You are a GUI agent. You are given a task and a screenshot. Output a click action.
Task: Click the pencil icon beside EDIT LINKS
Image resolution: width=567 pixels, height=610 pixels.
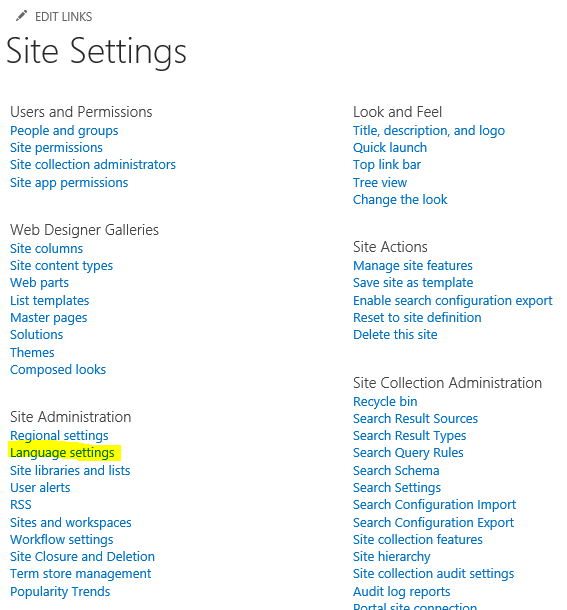[x=21, y=16]
